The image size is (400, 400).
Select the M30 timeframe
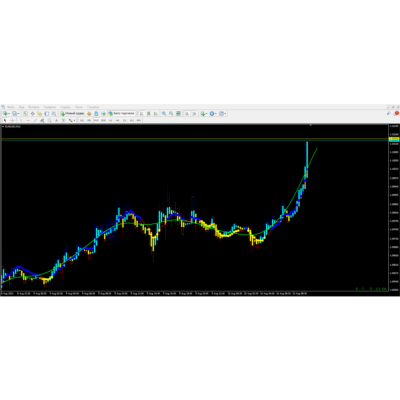tap(103, 120)
